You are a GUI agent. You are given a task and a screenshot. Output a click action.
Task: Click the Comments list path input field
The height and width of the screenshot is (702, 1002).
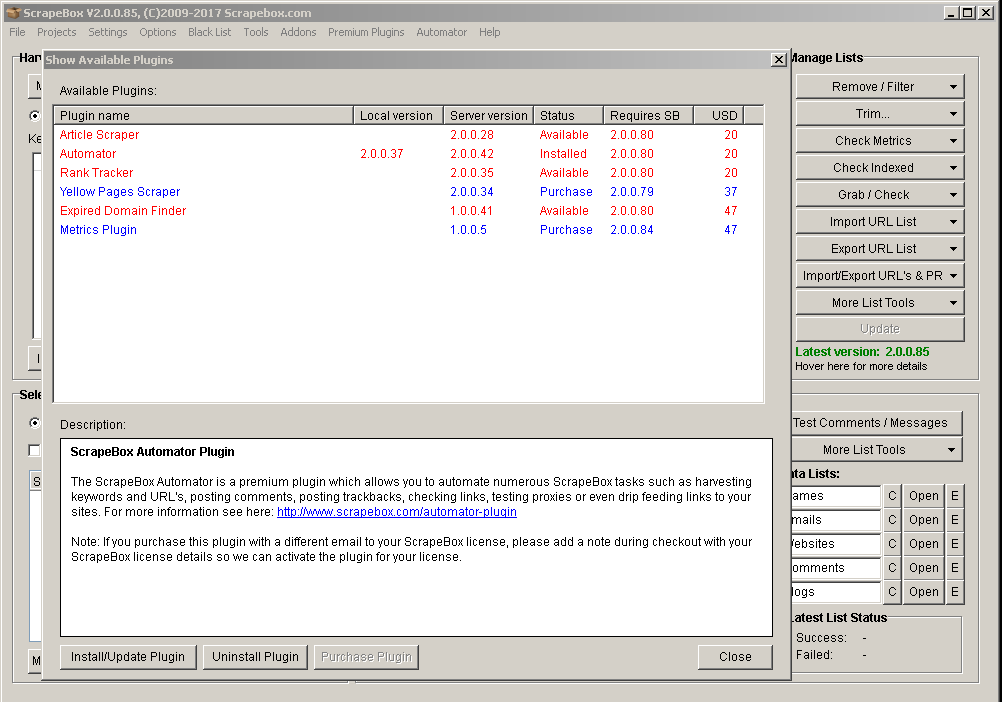tap(836, 568)
